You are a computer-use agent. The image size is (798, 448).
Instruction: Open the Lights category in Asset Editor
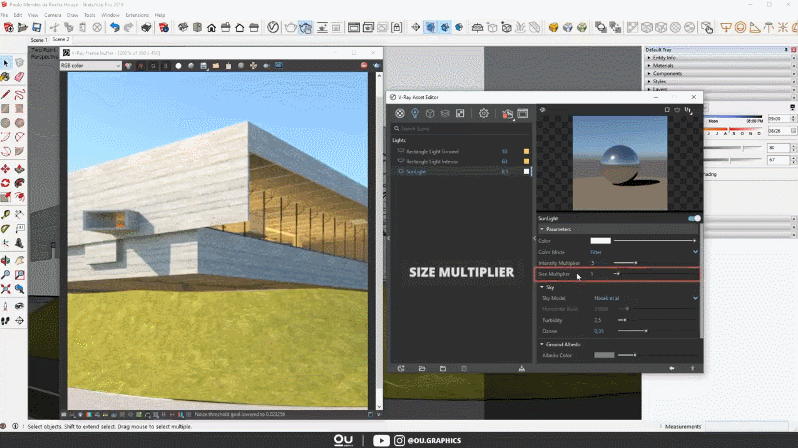(x=415, y=114)
